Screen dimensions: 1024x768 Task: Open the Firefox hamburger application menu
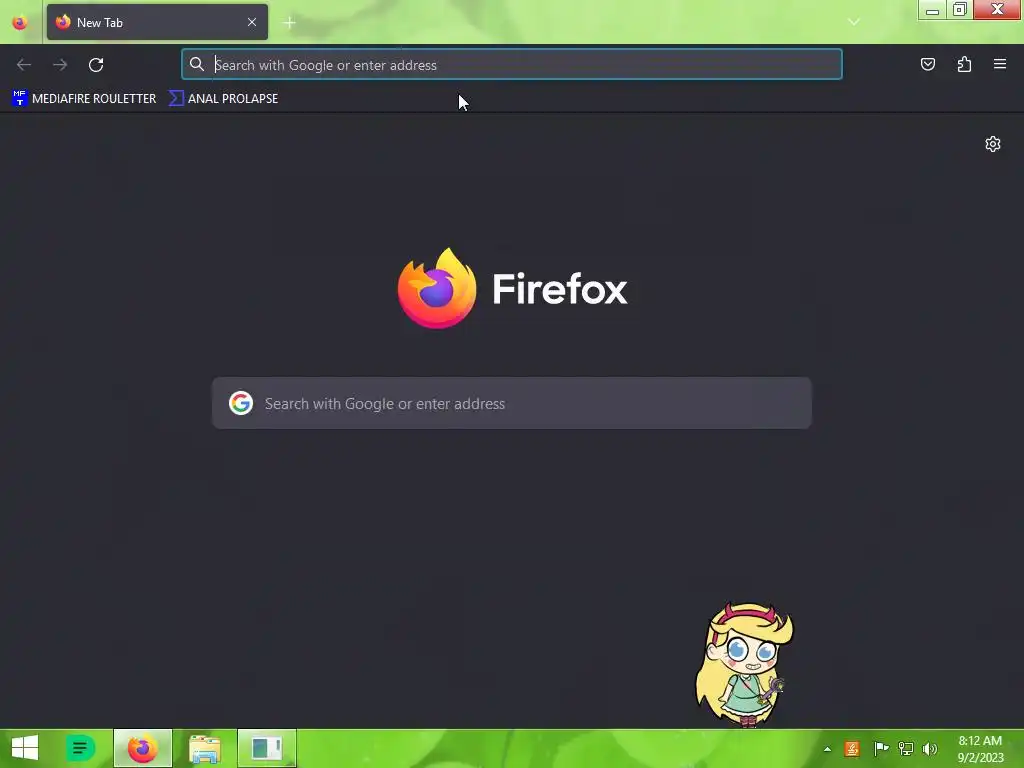tap(1000, 64)
